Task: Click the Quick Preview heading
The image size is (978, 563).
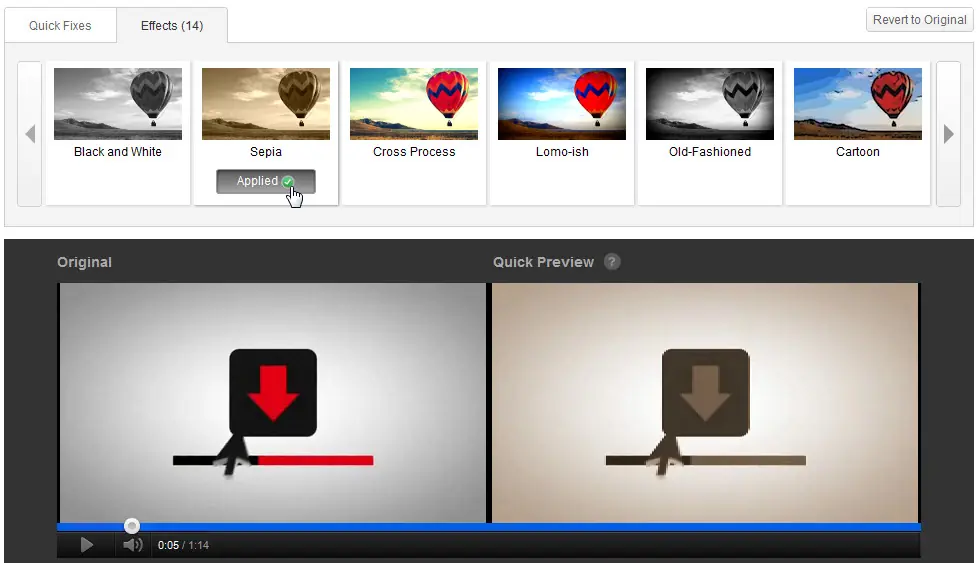Action: coord(543,262)
